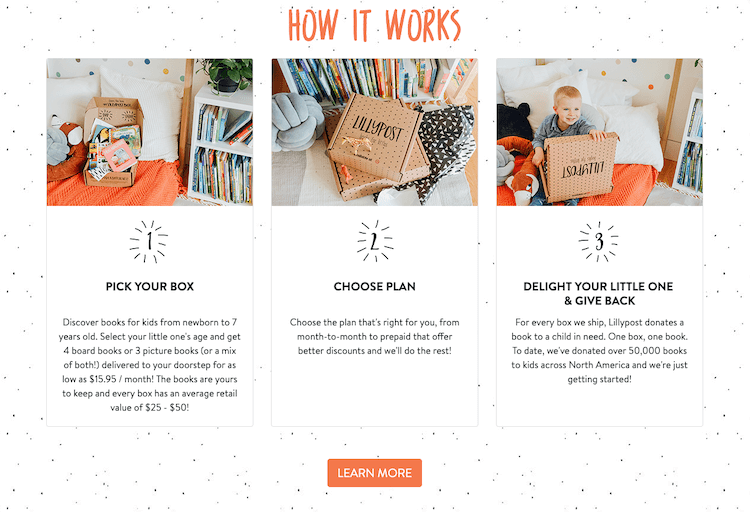Open the Lillypost box photo near bookshelf
The height and width of the screenshot is (512, 750).
pos(375,132)
